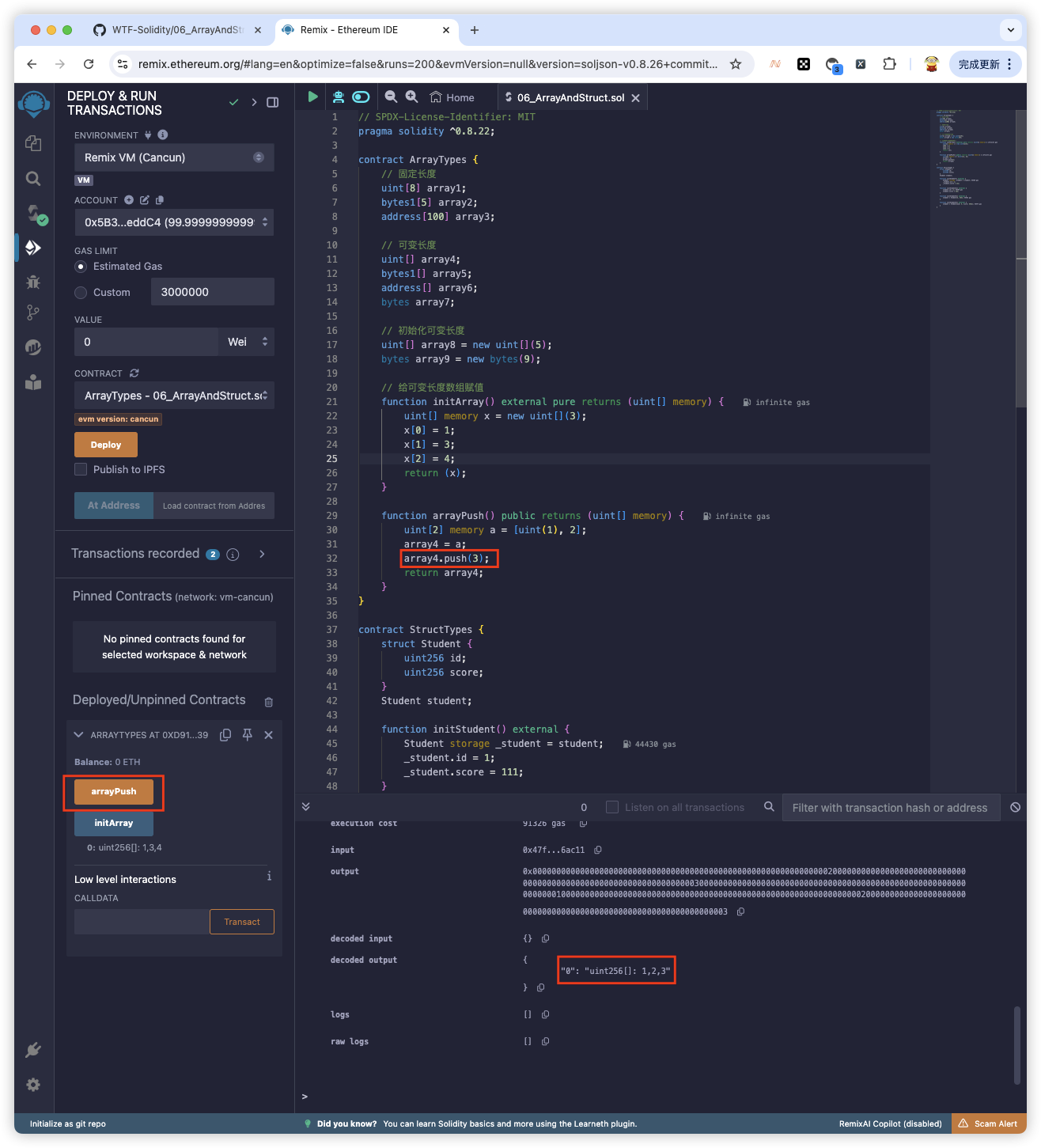1041x1148 pixels.
Task: Bookmark this page with star icon
Action: tap(736, 64)
